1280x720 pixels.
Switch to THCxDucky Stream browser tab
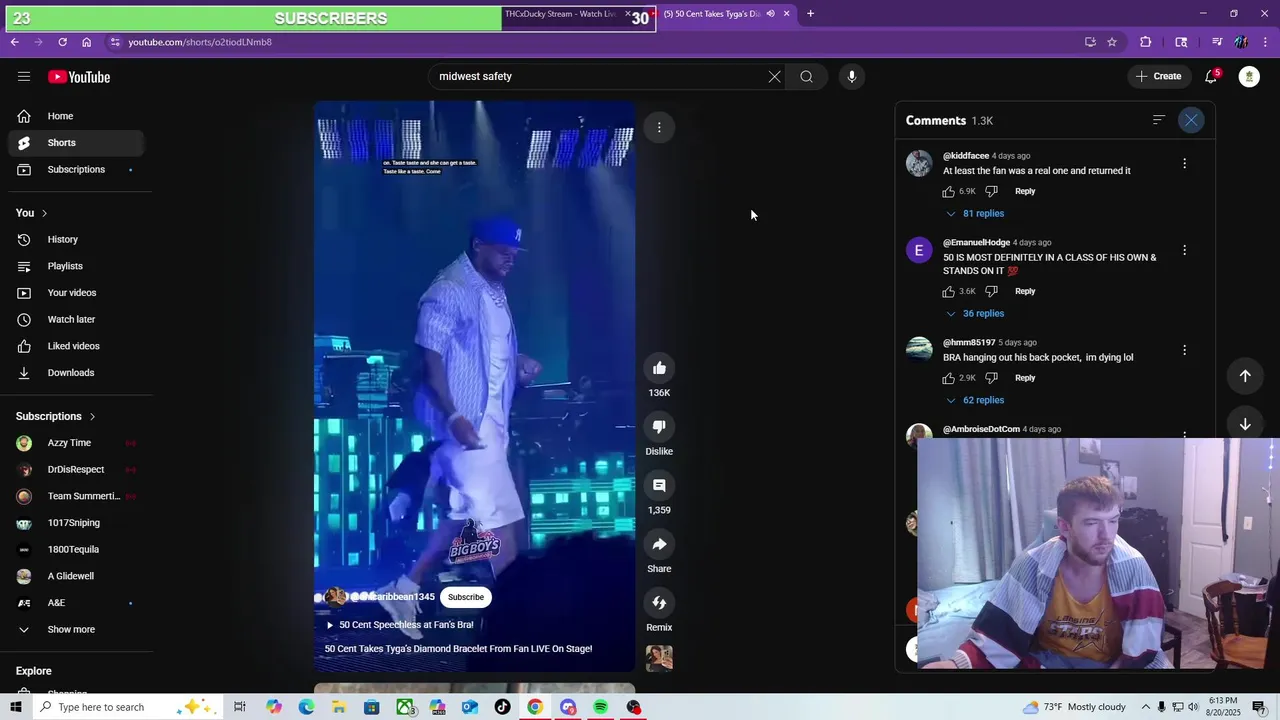click(560, 14)
